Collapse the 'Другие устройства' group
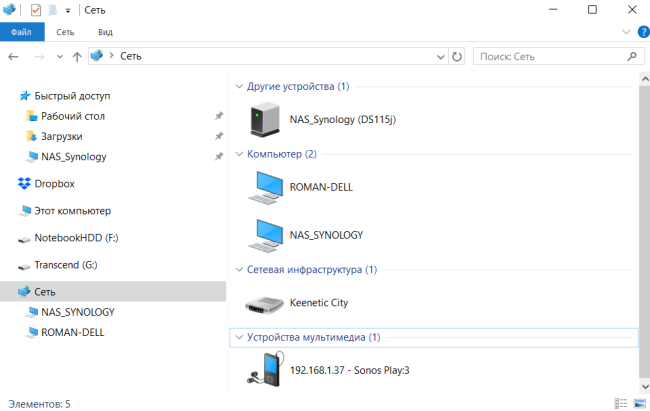Image resolution: width=650 pixels, height=411 pixels. pyautogui.click(x=239, y=87)
